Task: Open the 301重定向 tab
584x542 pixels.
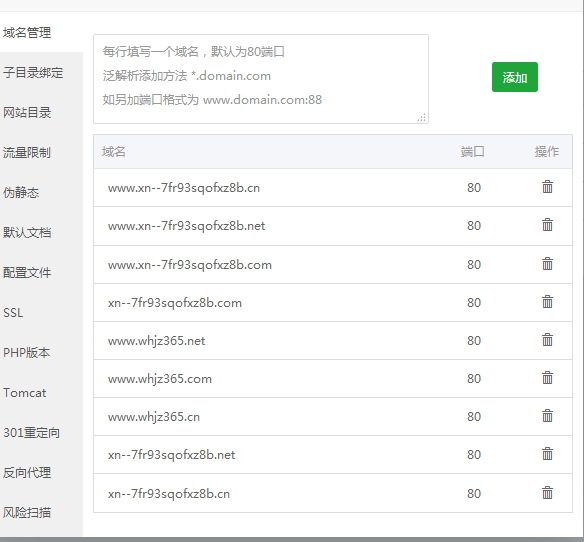Action: coord(31,432)
